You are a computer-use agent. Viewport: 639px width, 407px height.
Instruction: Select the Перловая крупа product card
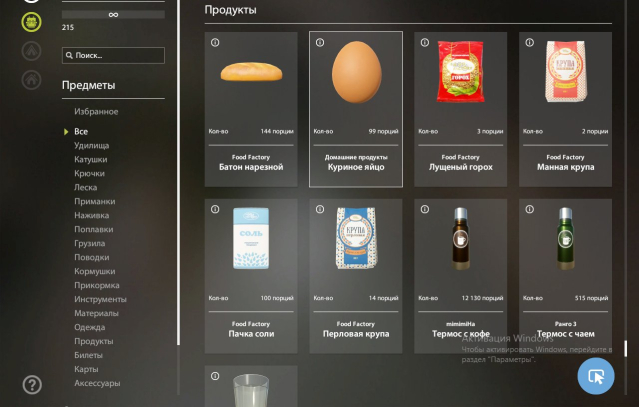pyautogui.click(x=356, y=276)
